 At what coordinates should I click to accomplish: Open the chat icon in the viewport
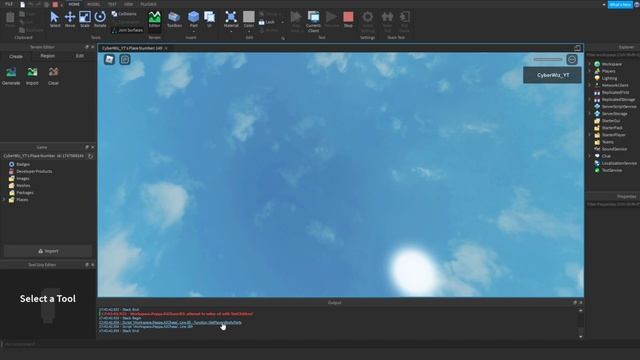(x=125, y=60)
